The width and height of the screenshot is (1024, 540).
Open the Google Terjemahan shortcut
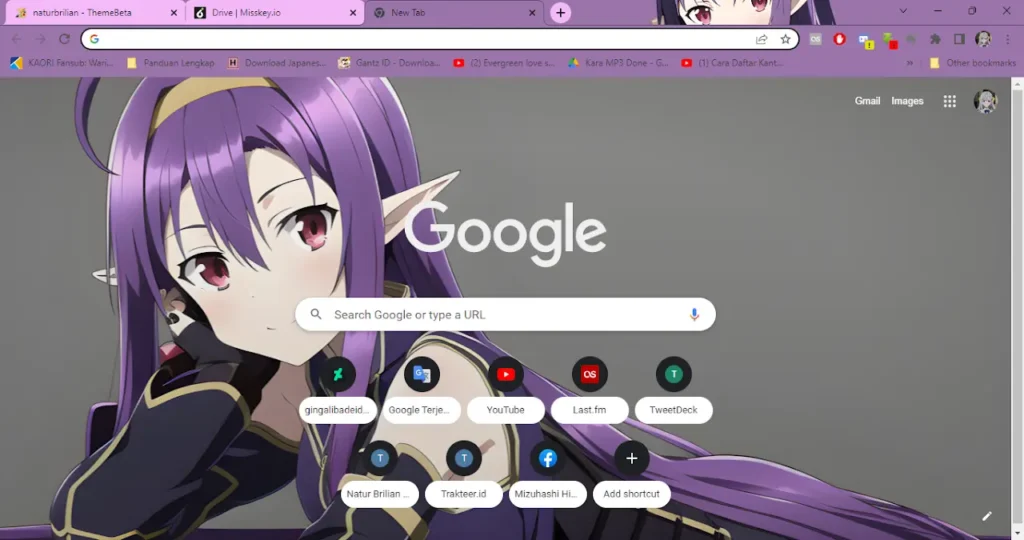pyautogui.click(x=421, y=390)
